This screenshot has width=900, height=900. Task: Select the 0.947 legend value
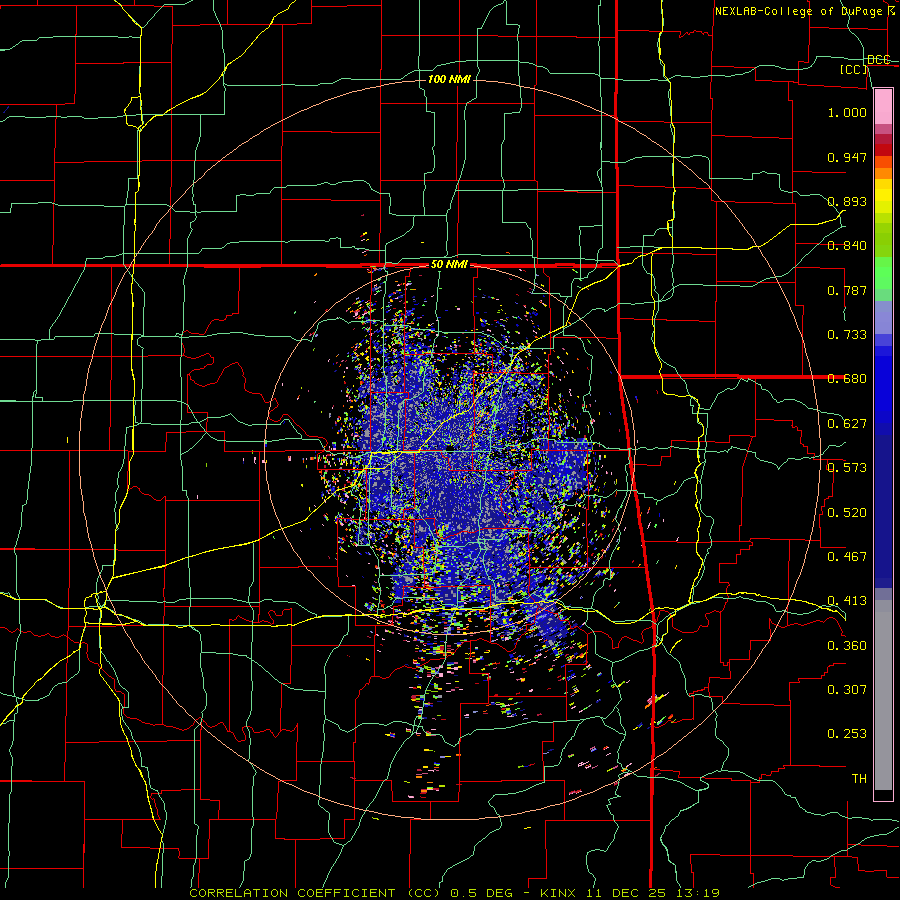[847, 157]
